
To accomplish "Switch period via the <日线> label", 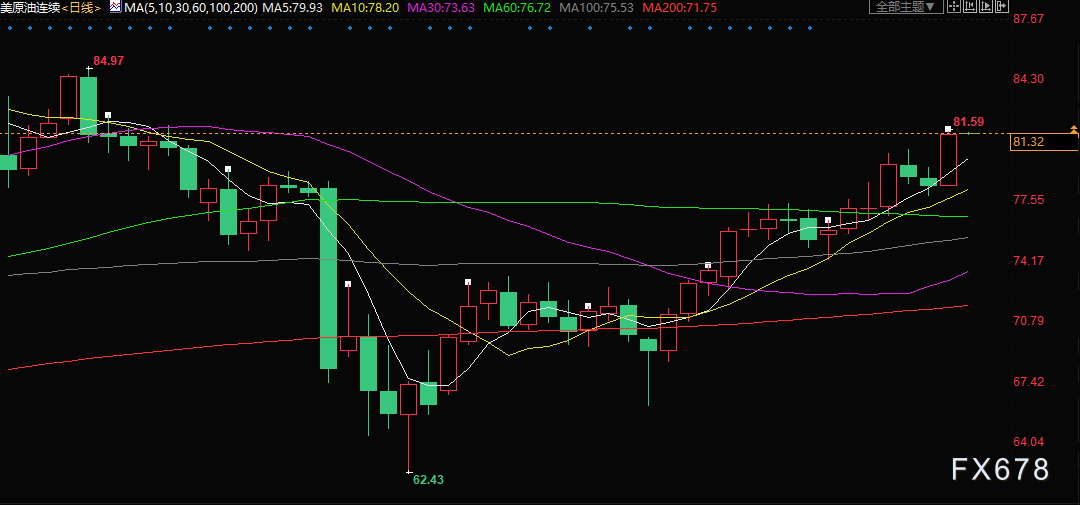I will click(x=83, y=8).
